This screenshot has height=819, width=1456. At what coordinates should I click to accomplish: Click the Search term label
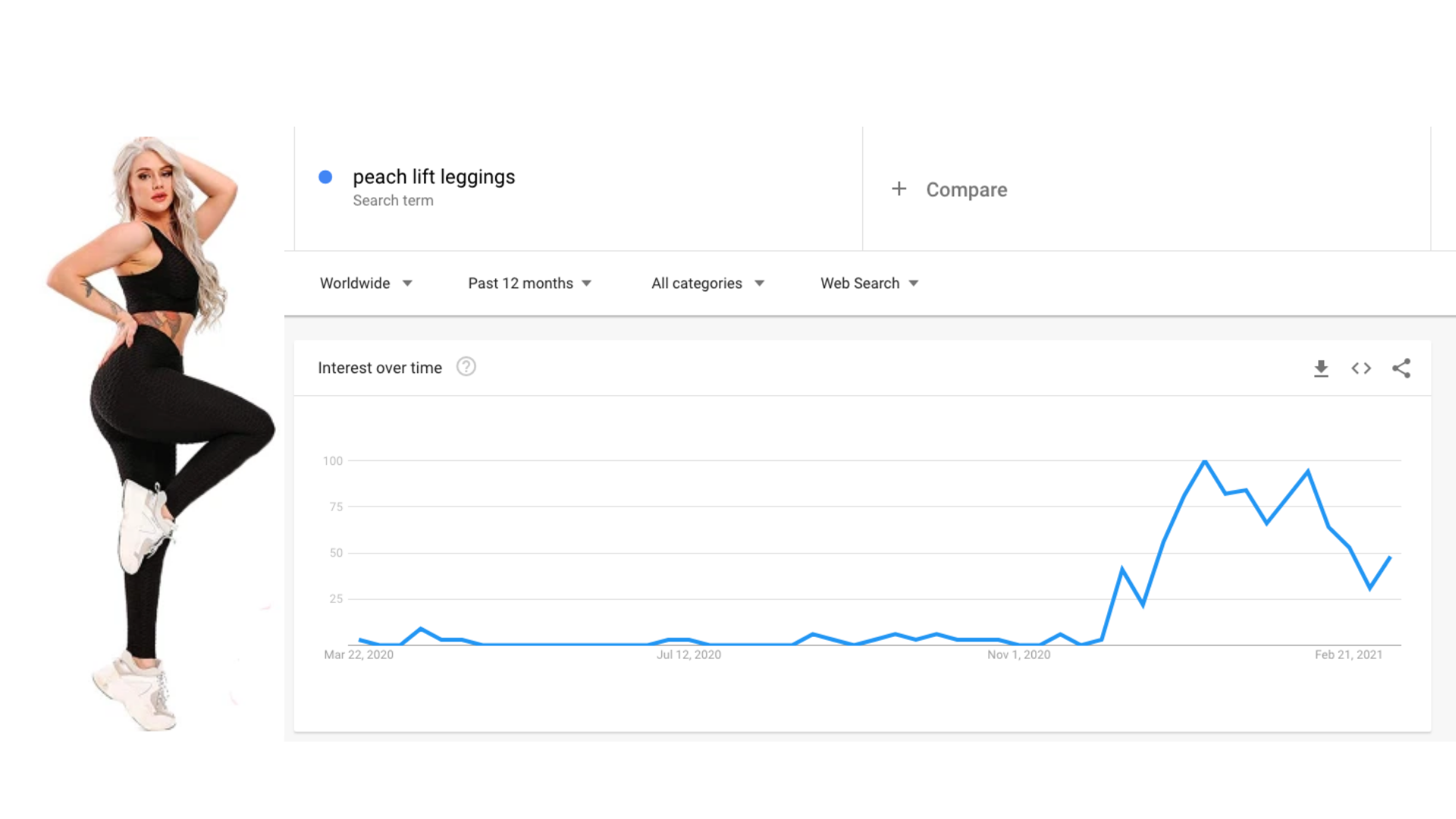393,200
